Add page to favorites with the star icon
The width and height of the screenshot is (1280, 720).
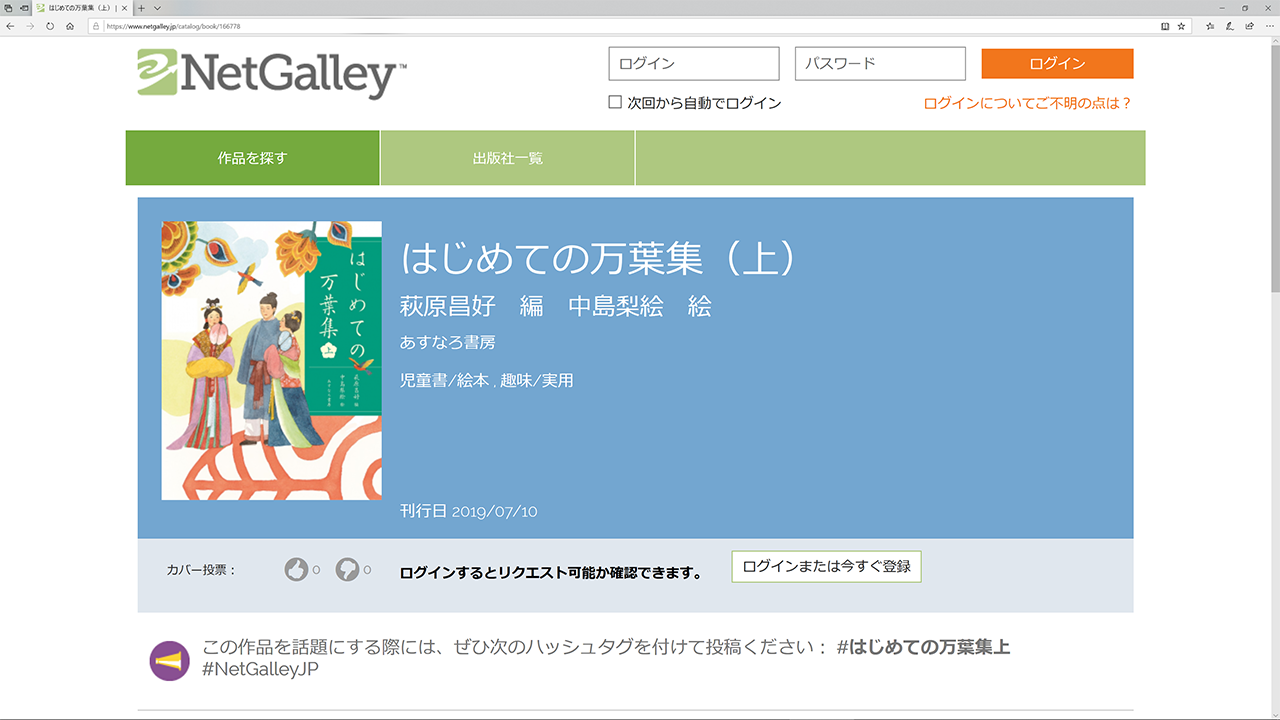(x=1181, y=26)
